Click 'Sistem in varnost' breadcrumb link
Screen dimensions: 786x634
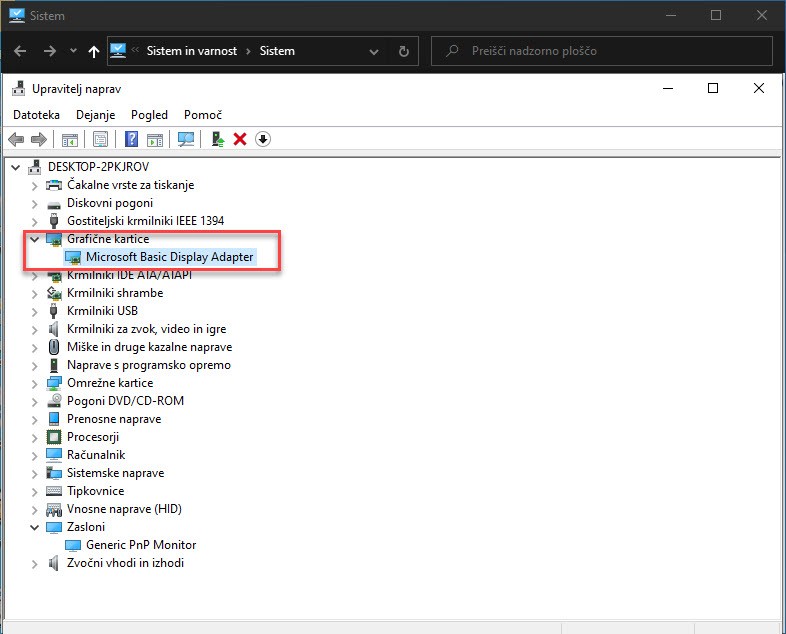[194, 51]
